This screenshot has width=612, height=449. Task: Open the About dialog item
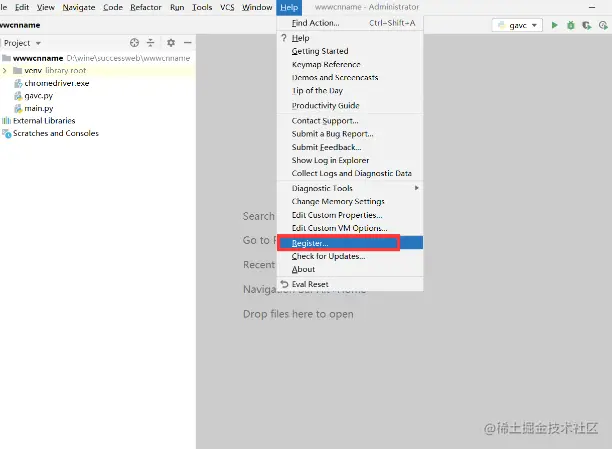[x=350, y=269]
